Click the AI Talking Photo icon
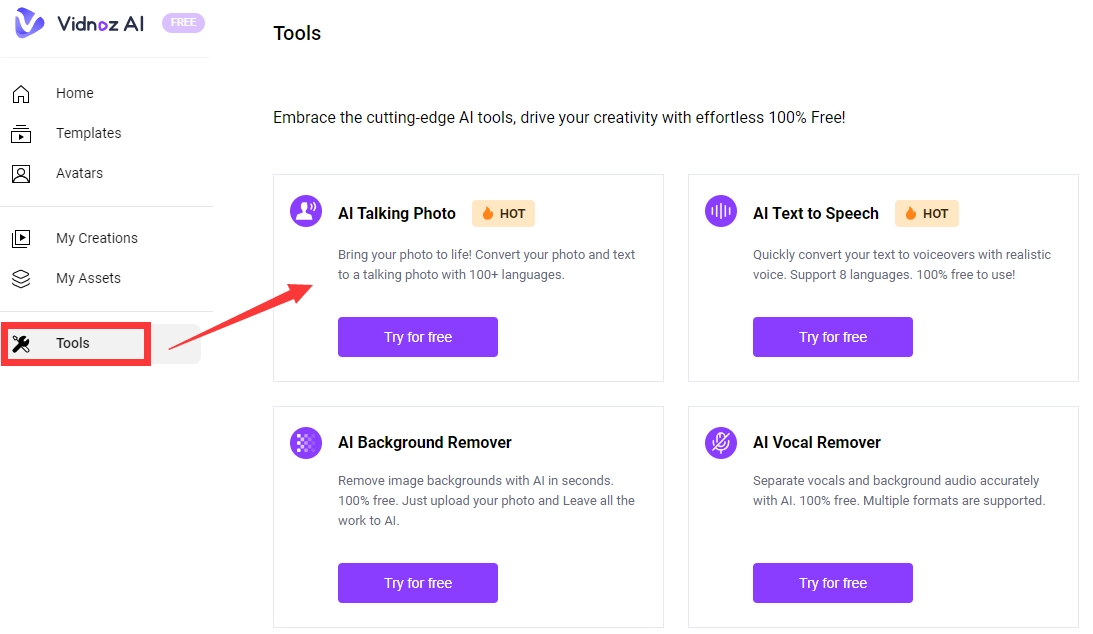Viewport: 1093px width, 634px height. coord(306,211)
